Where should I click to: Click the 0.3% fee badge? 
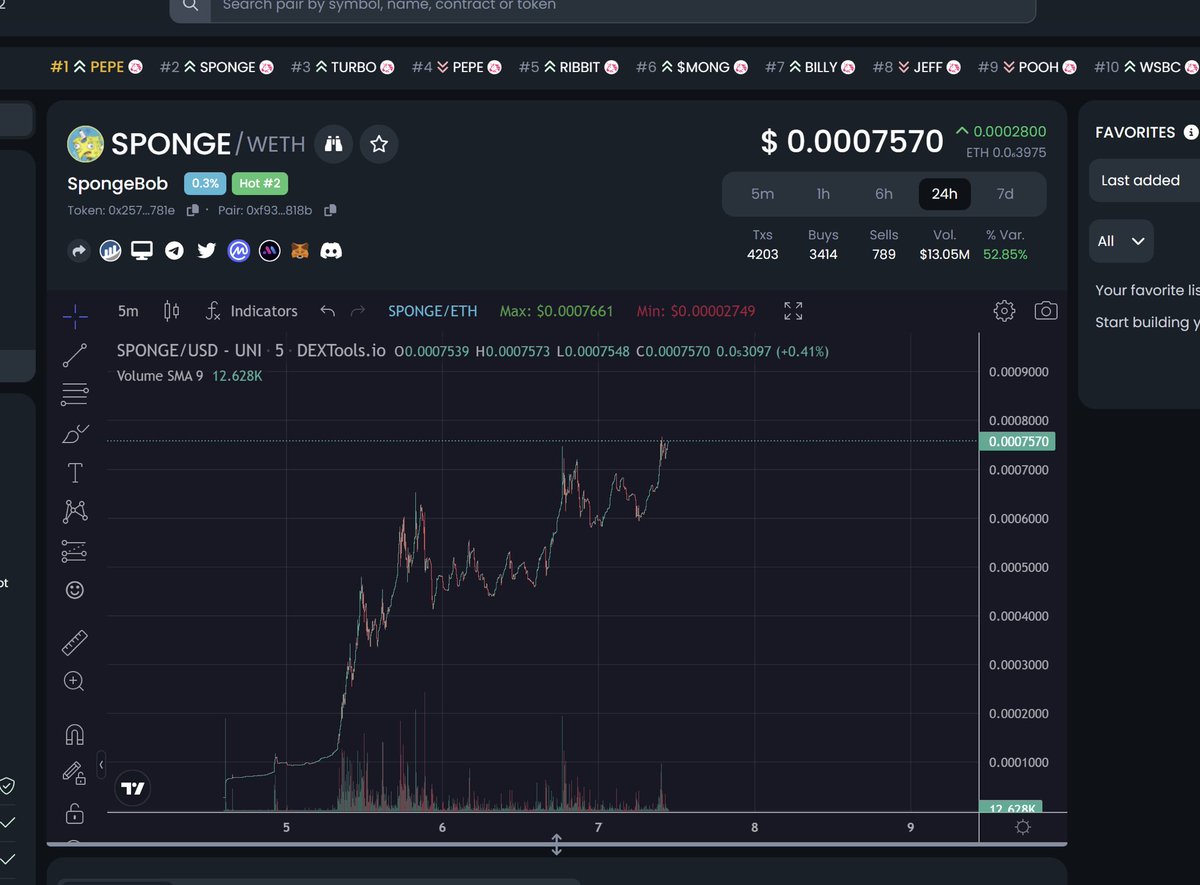pyautogui.click(x=205, y=184)
